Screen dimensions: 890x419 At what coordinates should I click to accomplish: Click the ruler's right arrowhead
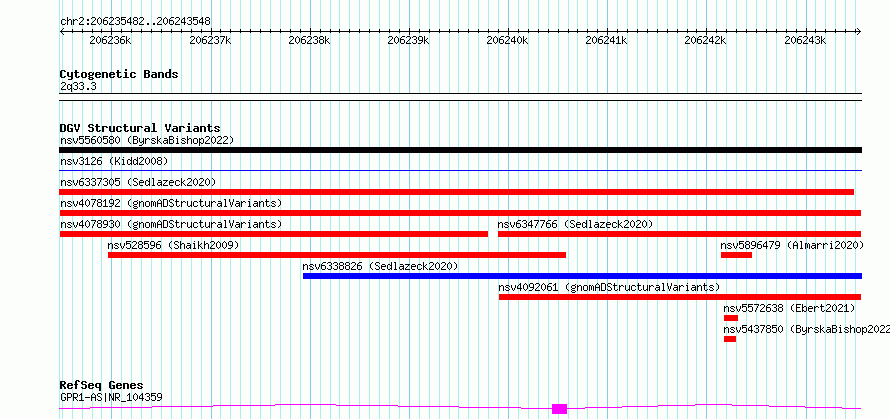tap(859, 32)
